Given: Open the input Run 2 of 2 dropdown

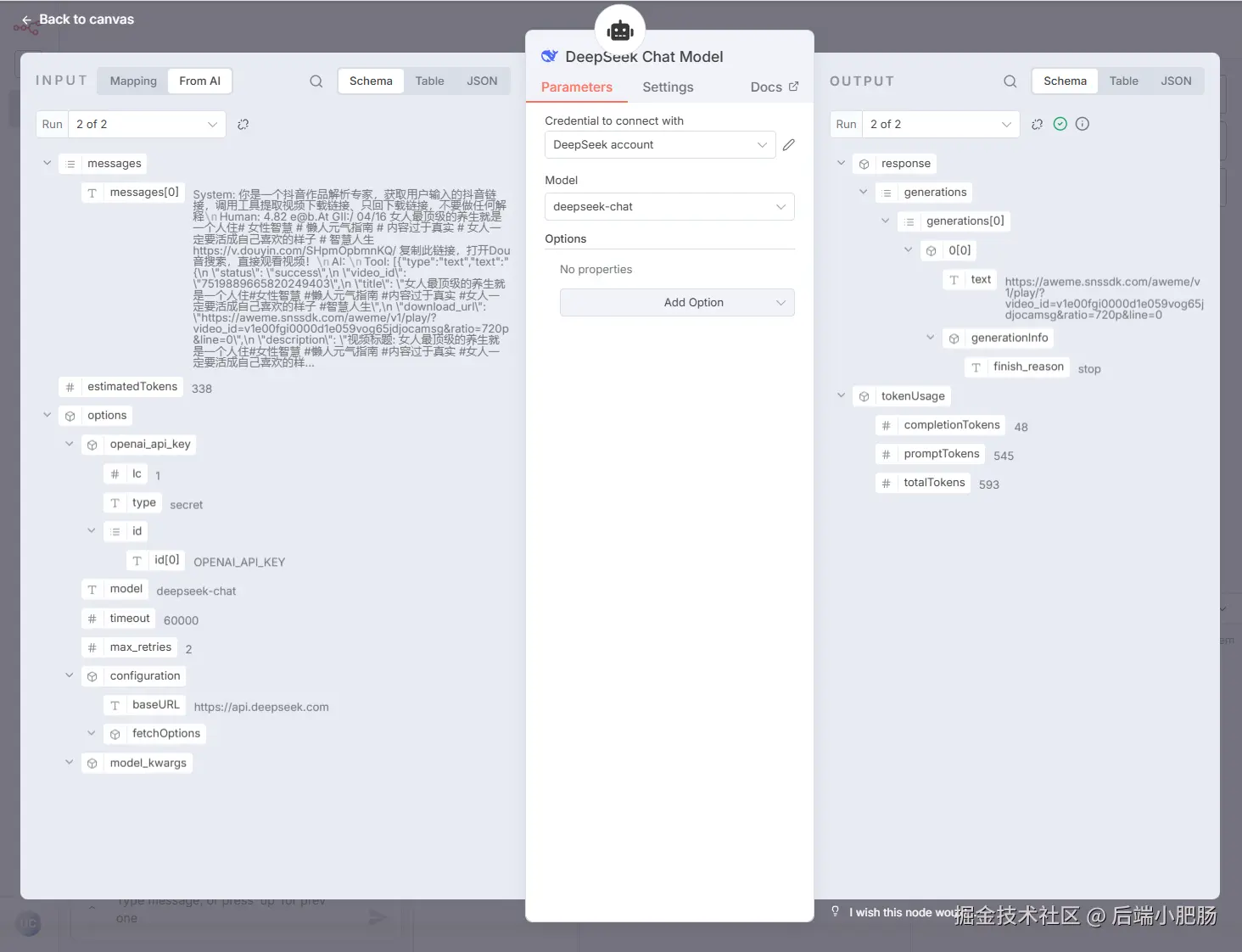Looking at the screenshot, I should (146, 125).
